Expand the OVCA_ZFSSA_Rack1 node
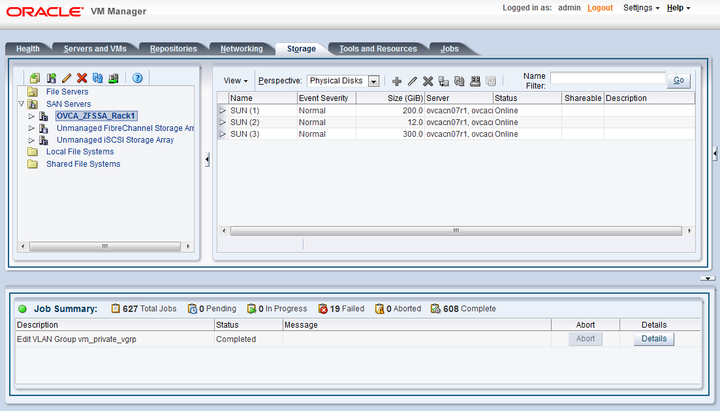Viewport: 720px width, 411px height. coord(31,116)
